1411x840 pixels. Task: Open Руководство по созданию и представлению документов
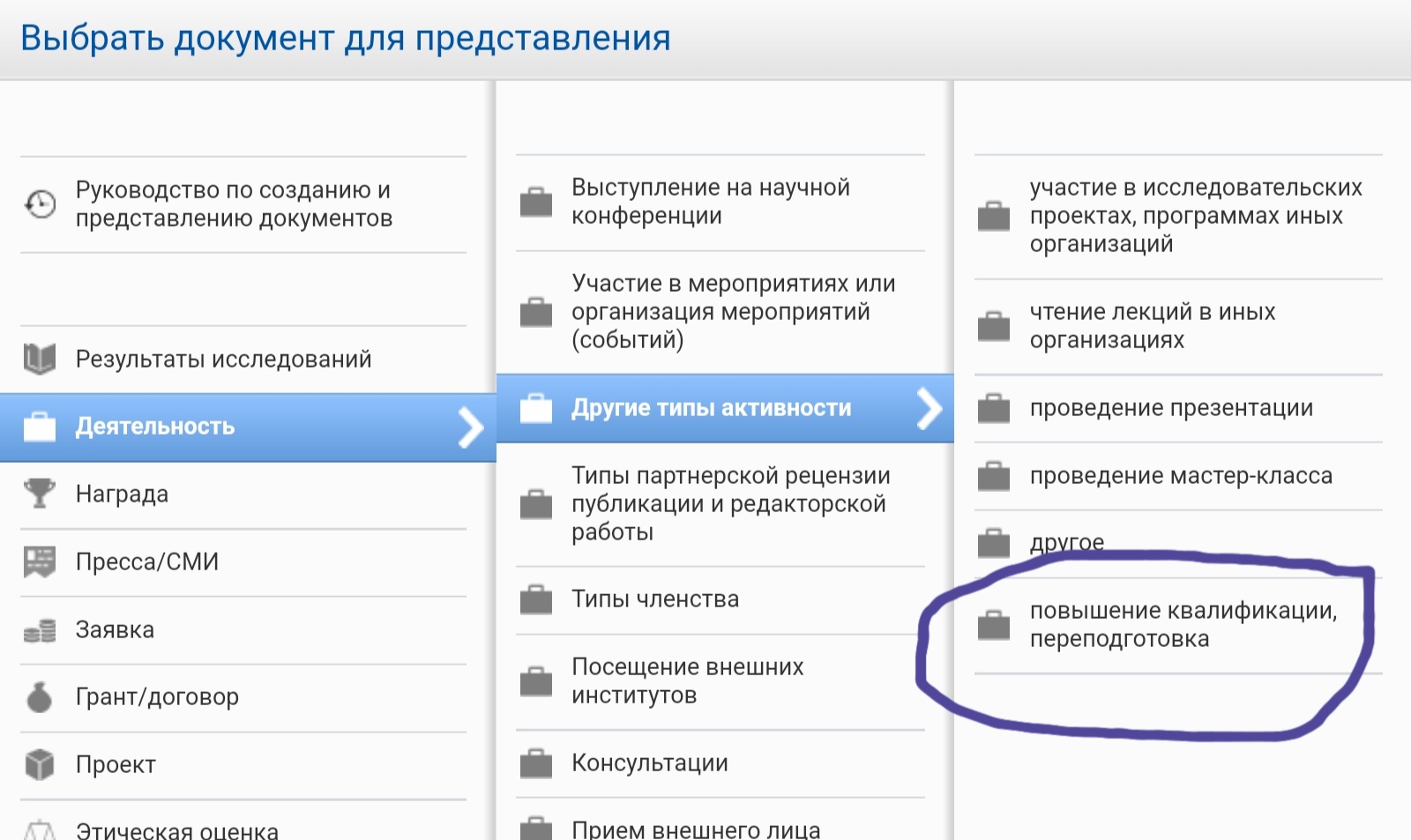[243, 204]
